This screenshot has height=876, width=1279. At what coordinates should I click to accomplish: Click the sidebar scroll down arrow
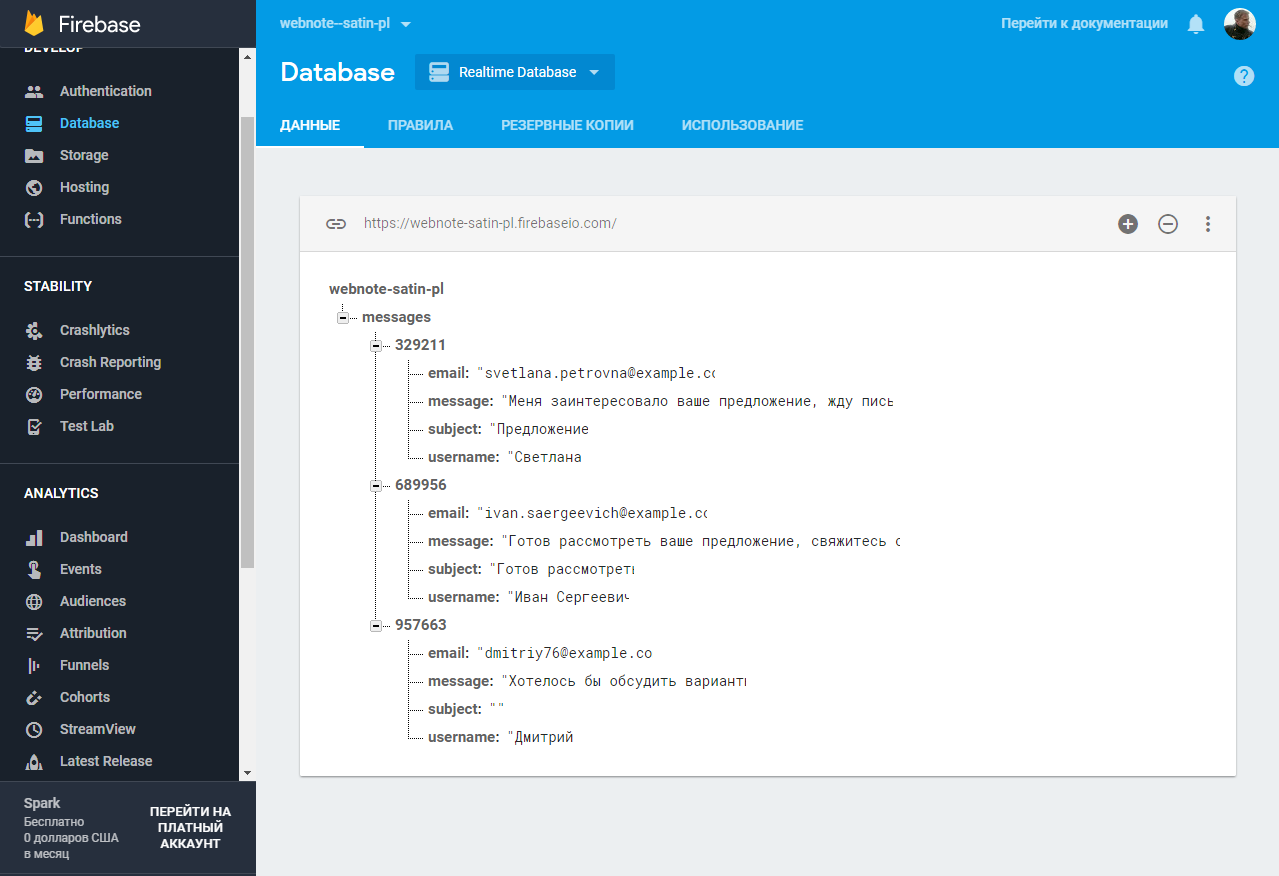(x=247, y=773)
